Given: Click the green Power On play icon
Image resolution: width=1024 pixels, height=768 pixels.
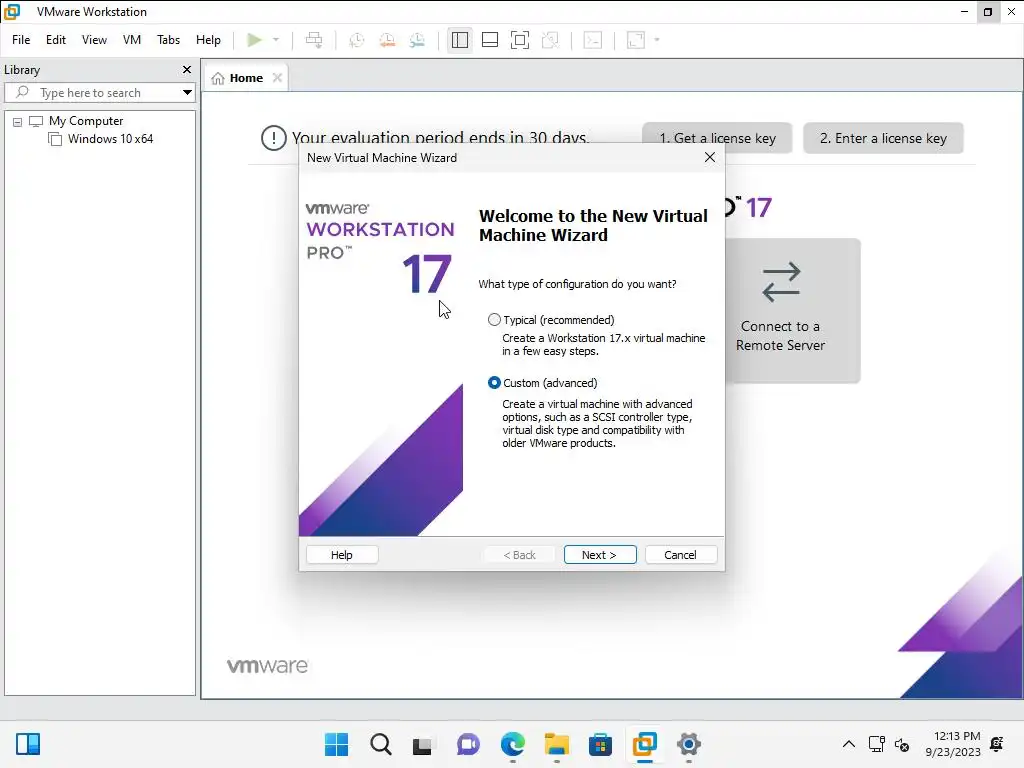Looking at the screenshot, I should [254, 40].
